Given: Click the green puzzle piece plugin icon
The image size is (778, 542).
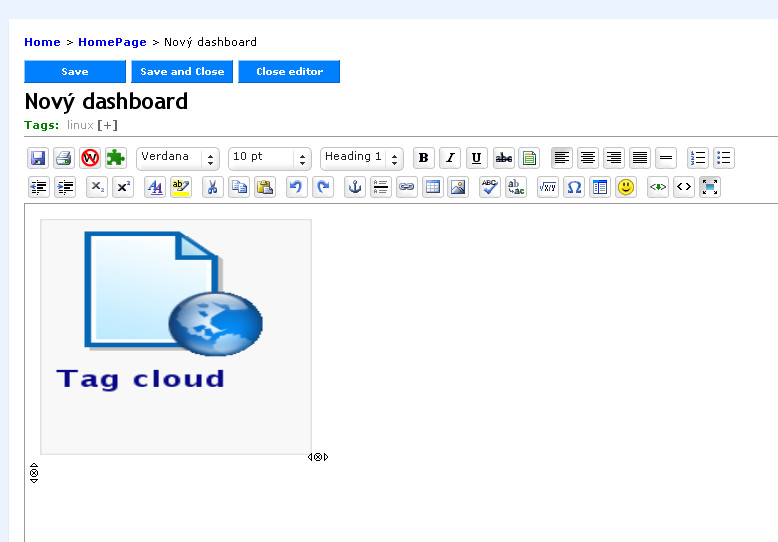Looking at the screenshot, I should tap(116, 158).
